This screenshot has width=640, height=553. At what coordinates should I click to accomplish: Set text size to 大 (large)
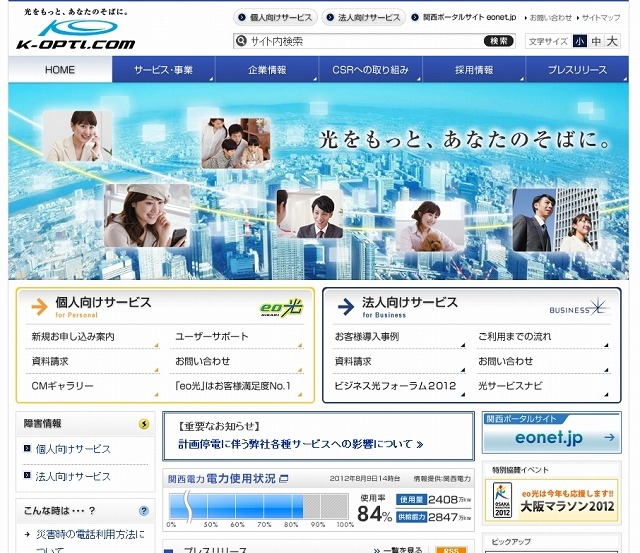(612, 41)
